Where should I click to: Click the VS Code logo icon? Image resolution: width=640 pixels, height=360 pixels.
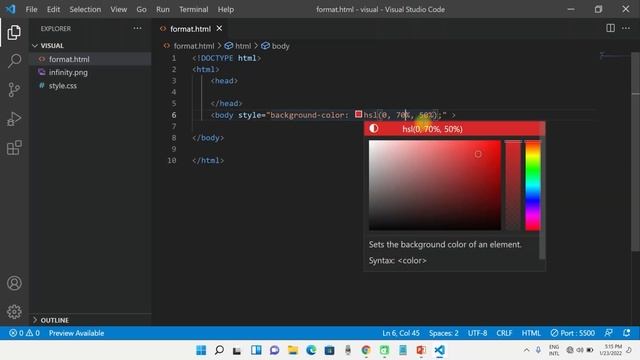[11, 9]
